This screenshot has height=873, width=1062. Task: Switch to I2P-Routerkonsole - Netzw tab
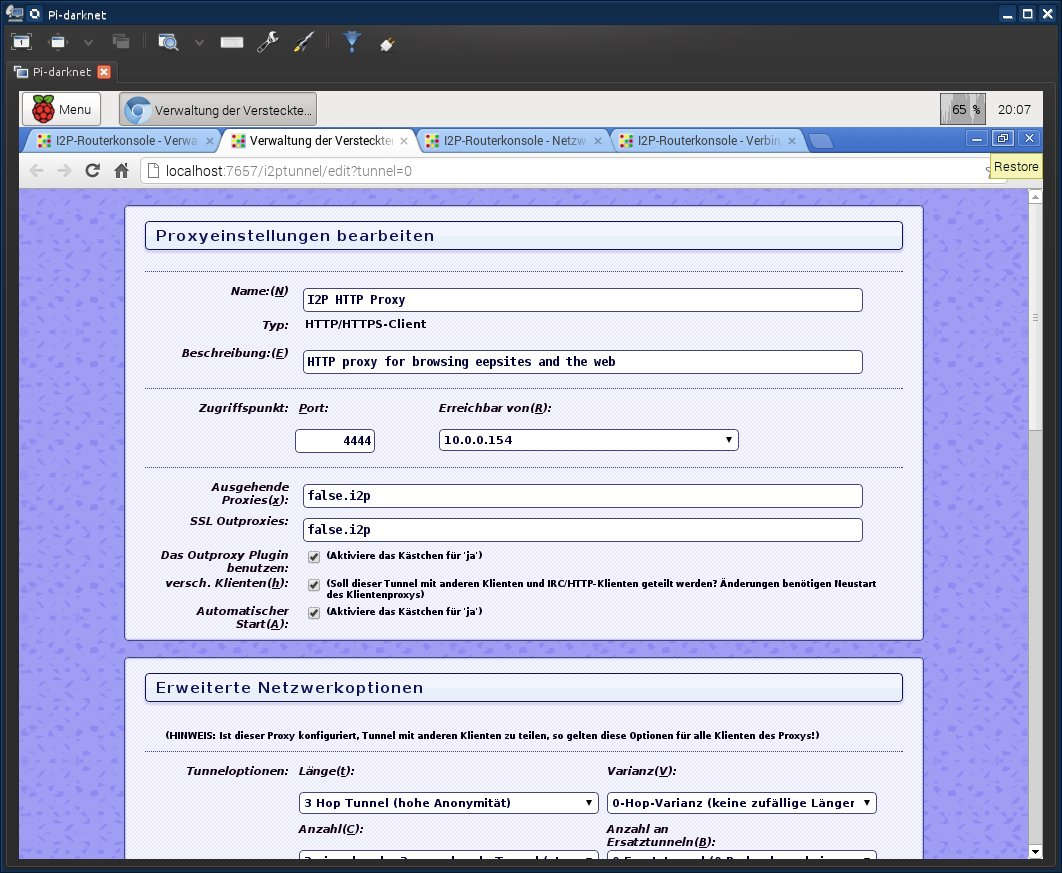pos(514,141)
